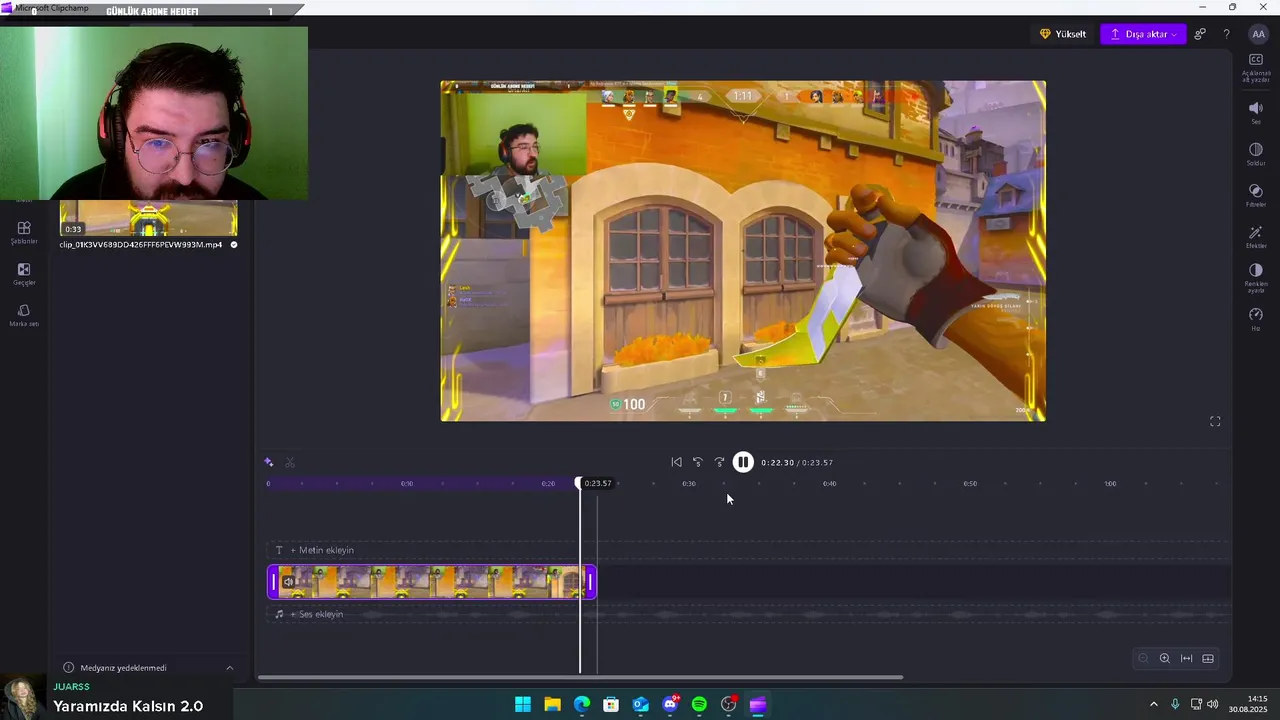Click the taskbar volume icon
Screen dimensions: 1280x720
click(1213, 705)
